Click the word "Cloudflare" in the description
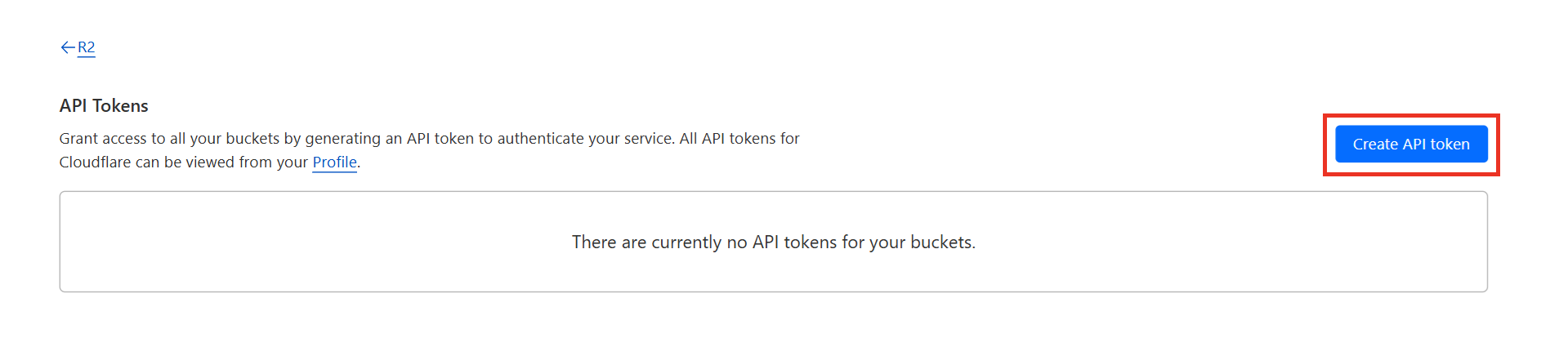The height and width of the screenshot is (347, 1568). tap(95, 162)
